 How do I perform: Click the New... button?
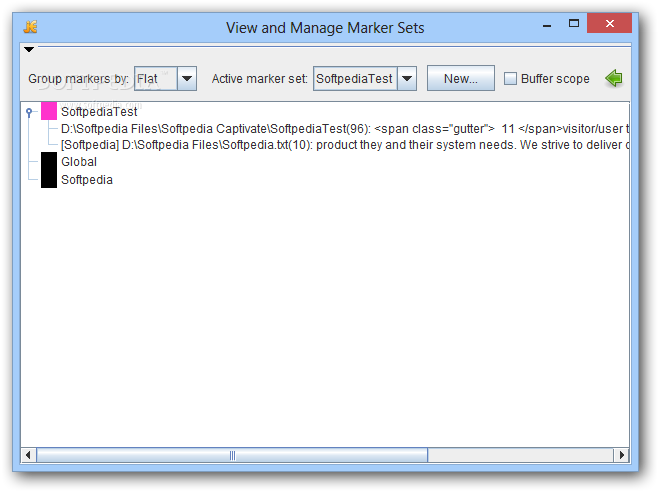(x=461, y=78)
